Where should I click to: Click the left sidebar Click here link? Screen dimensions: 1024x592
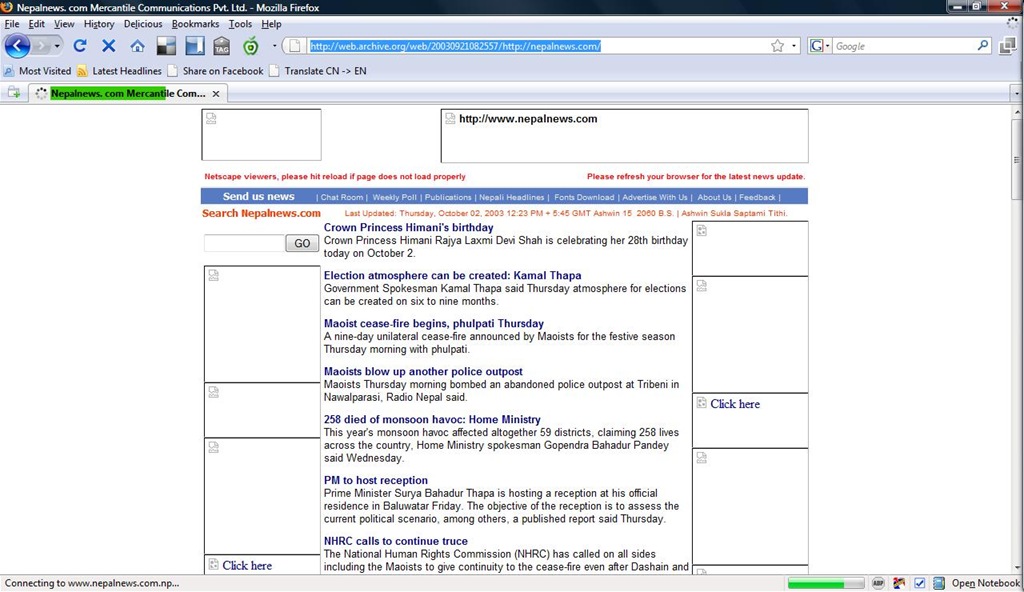(x=247, y=565)
